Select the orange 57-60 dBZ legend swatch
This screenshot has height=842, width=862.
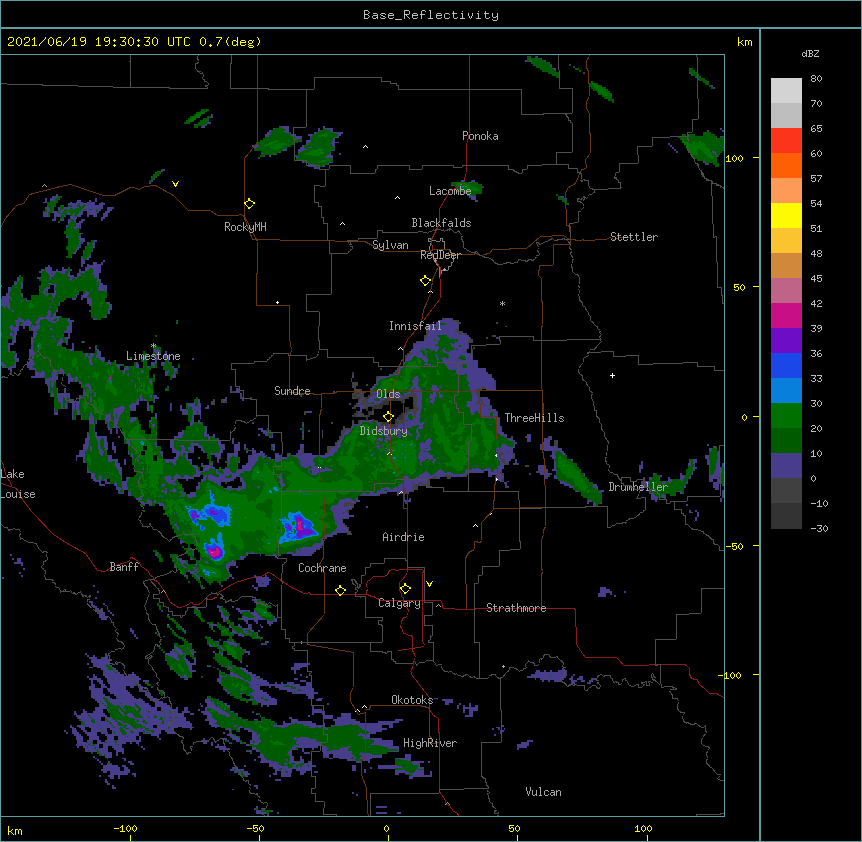[786, 165]
